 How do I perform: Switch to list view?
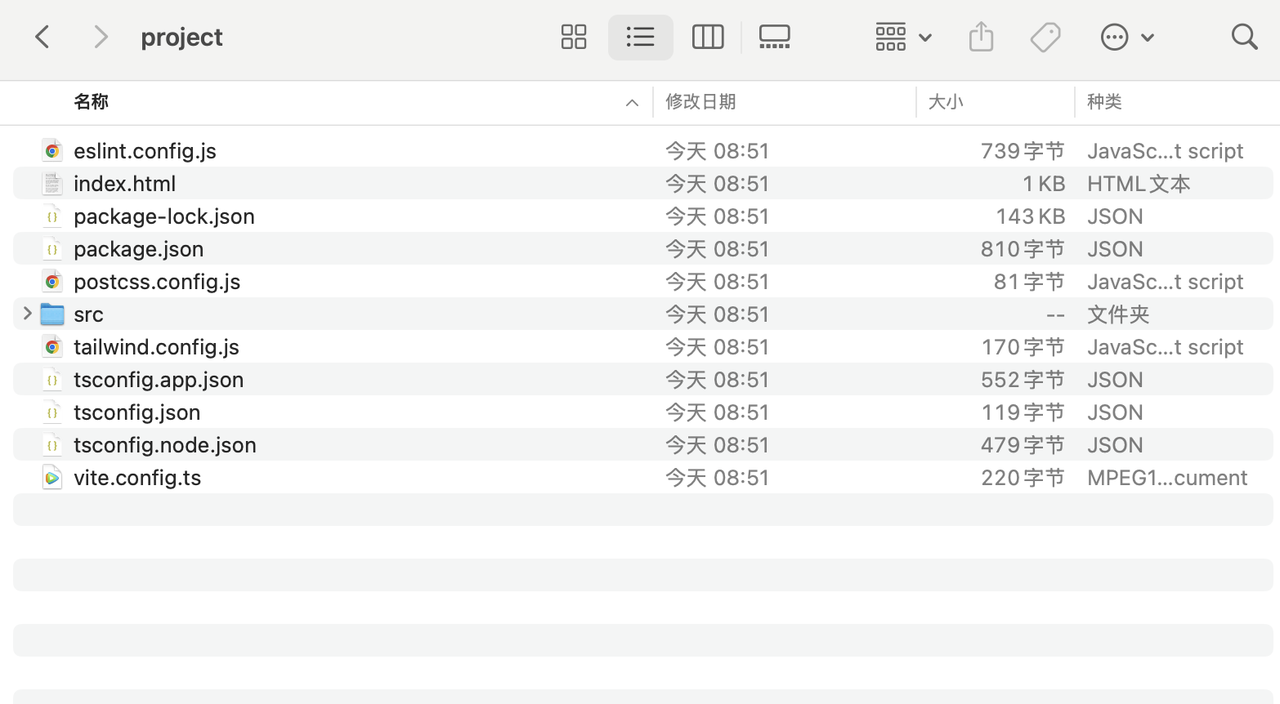tap(640, 38)
